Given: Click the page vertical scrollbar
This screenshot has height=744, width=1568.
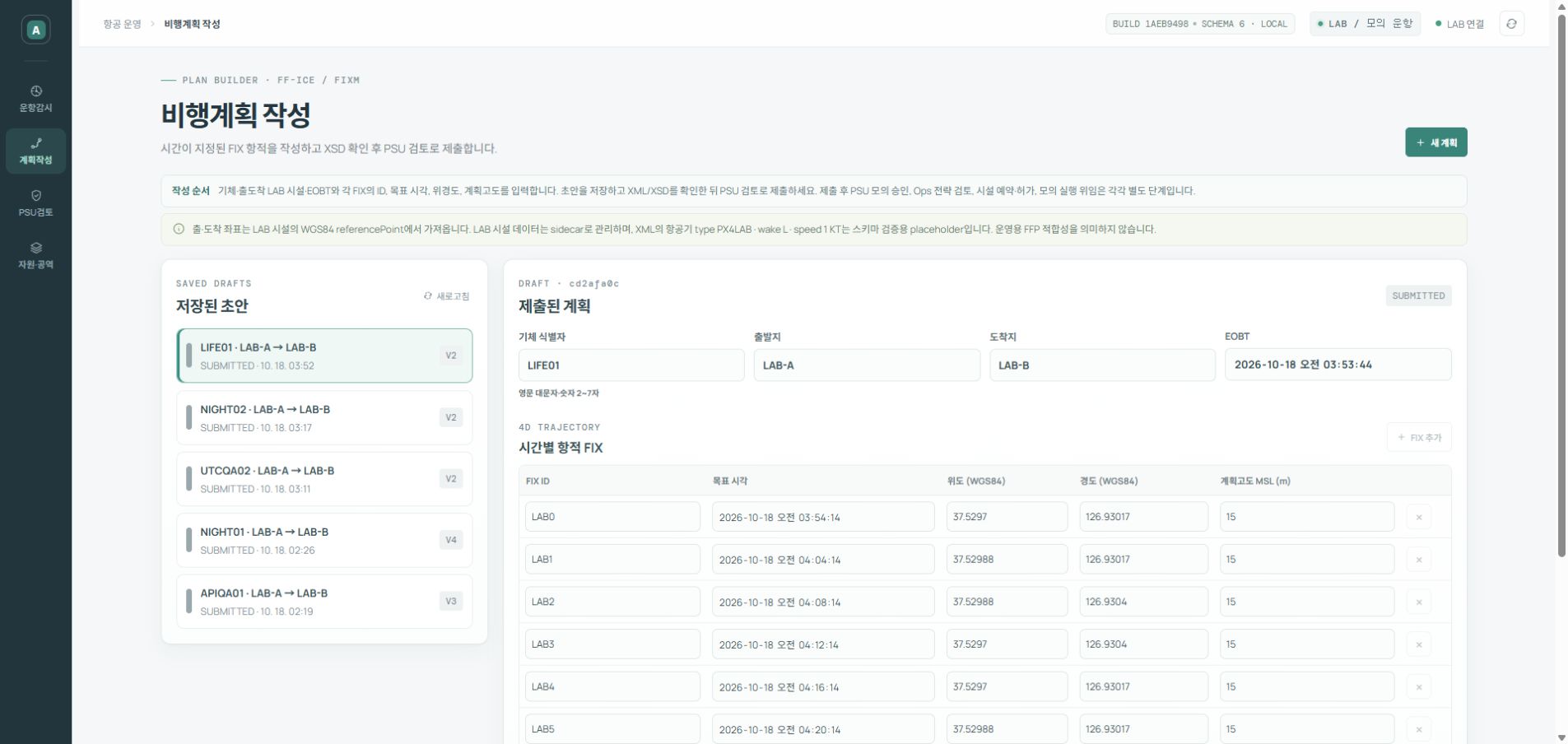Looking at the screenshot, I should 1561,285.
